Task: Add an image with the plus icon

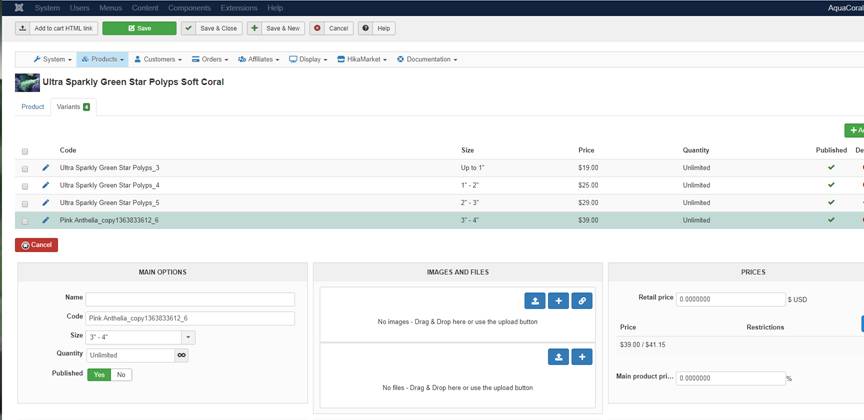Action: coord(558,301)
